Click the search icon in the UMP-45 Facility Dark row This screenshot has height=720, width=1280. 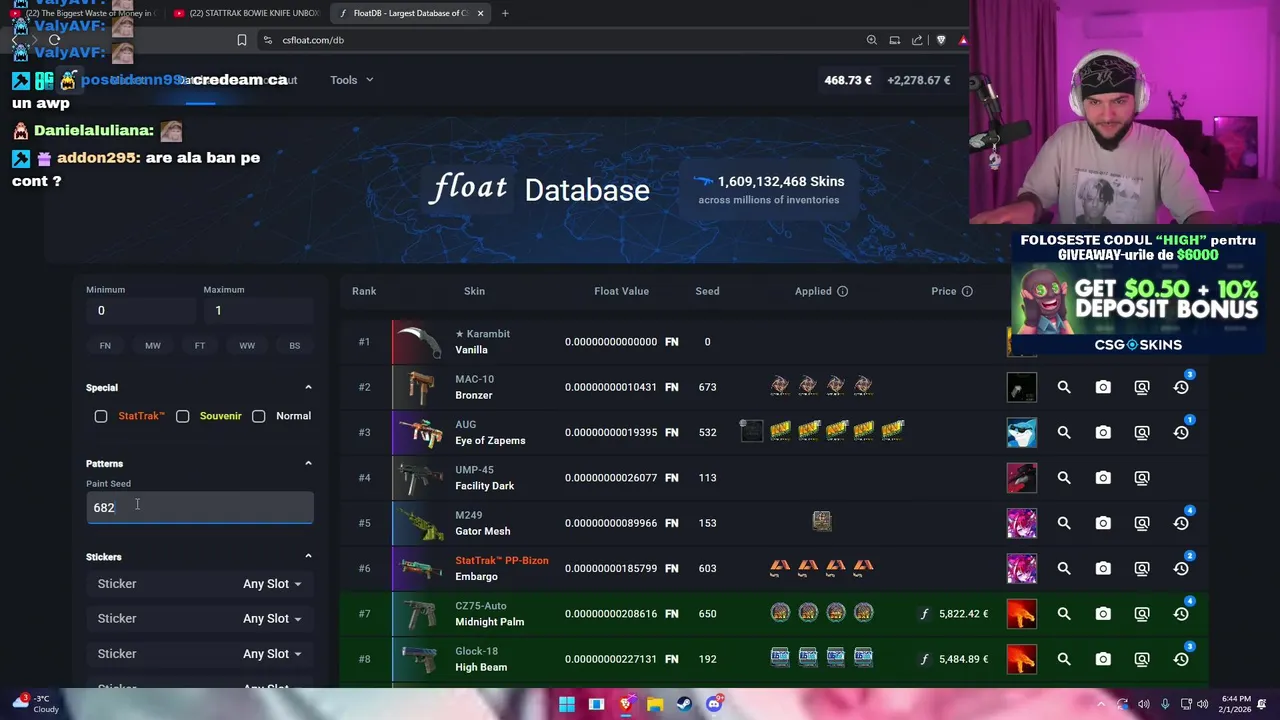[1064, 478]
